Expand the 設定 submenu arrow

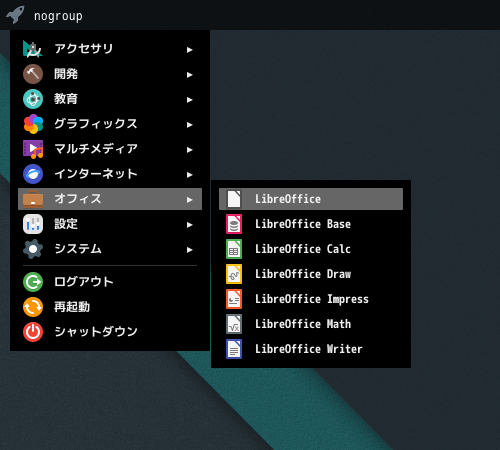(189, 225)
